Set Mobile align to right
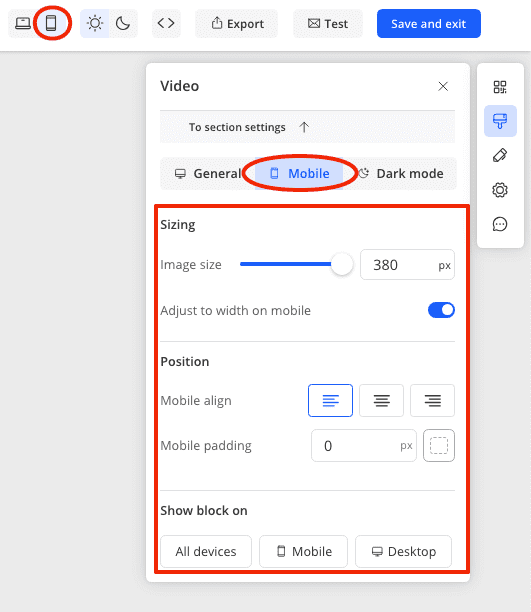Image resolution: width=531 pixels, height=612 pixels. [x=433, y=400]
